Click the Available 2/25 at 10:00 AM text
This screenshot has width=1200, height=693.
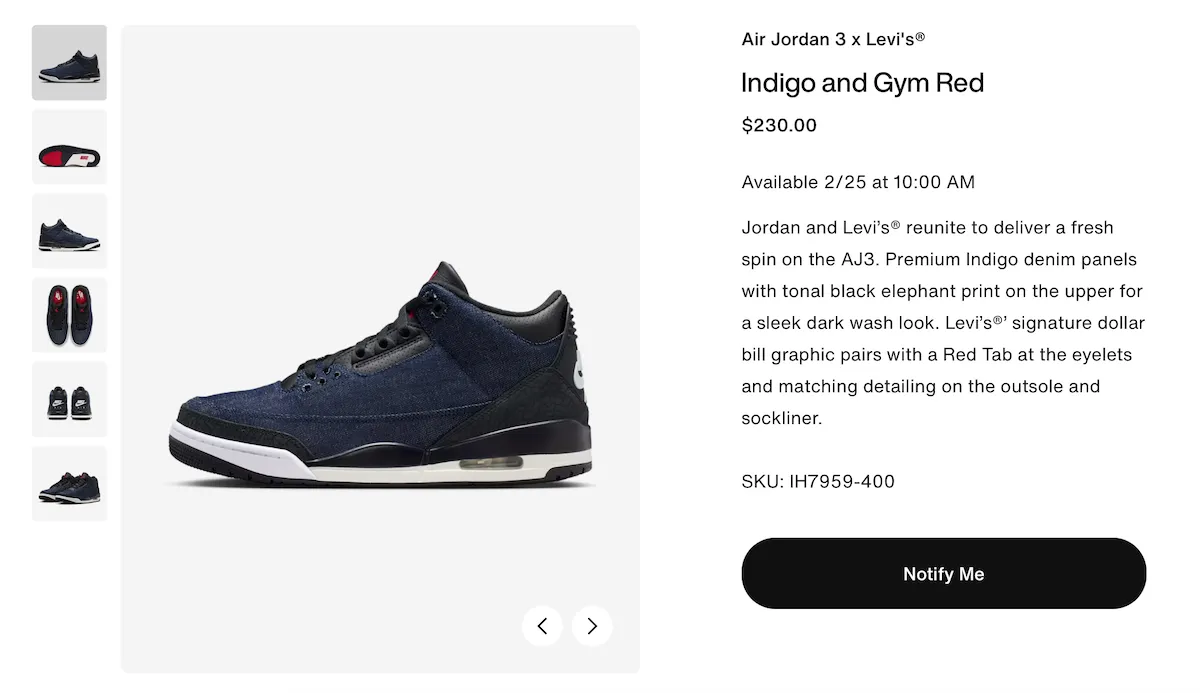(x=858, y=182)
